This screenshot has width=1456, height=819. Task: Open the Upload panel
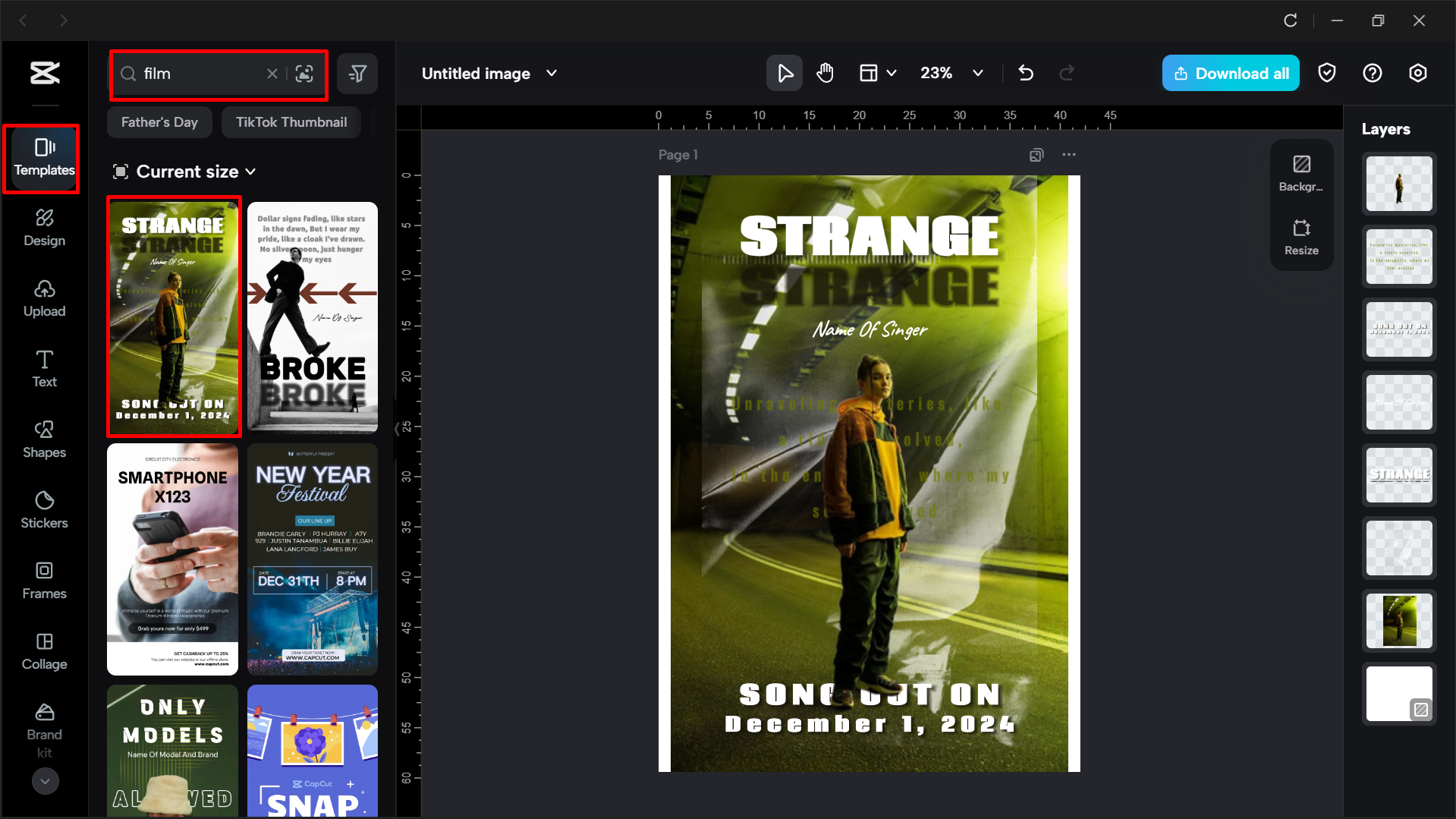point(44,298)
